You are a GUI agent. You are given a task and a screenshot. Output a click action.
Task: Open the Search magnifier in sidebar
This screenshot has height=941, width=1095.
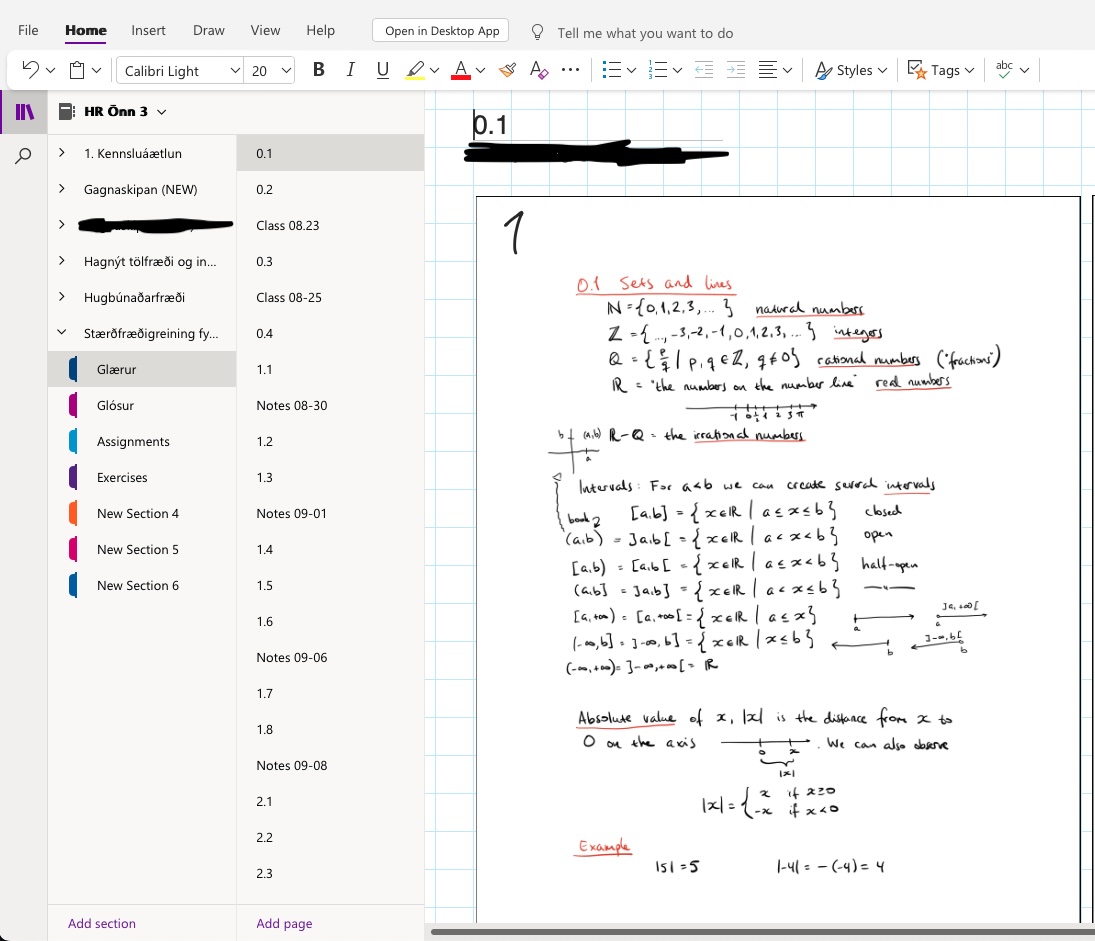click(24, 155)
